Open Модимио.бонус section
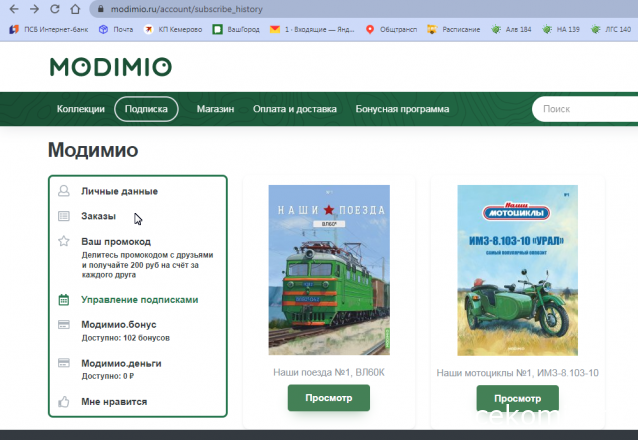Image resolution: width=638 pixels, height=440 pixels. tap(118, 324)
